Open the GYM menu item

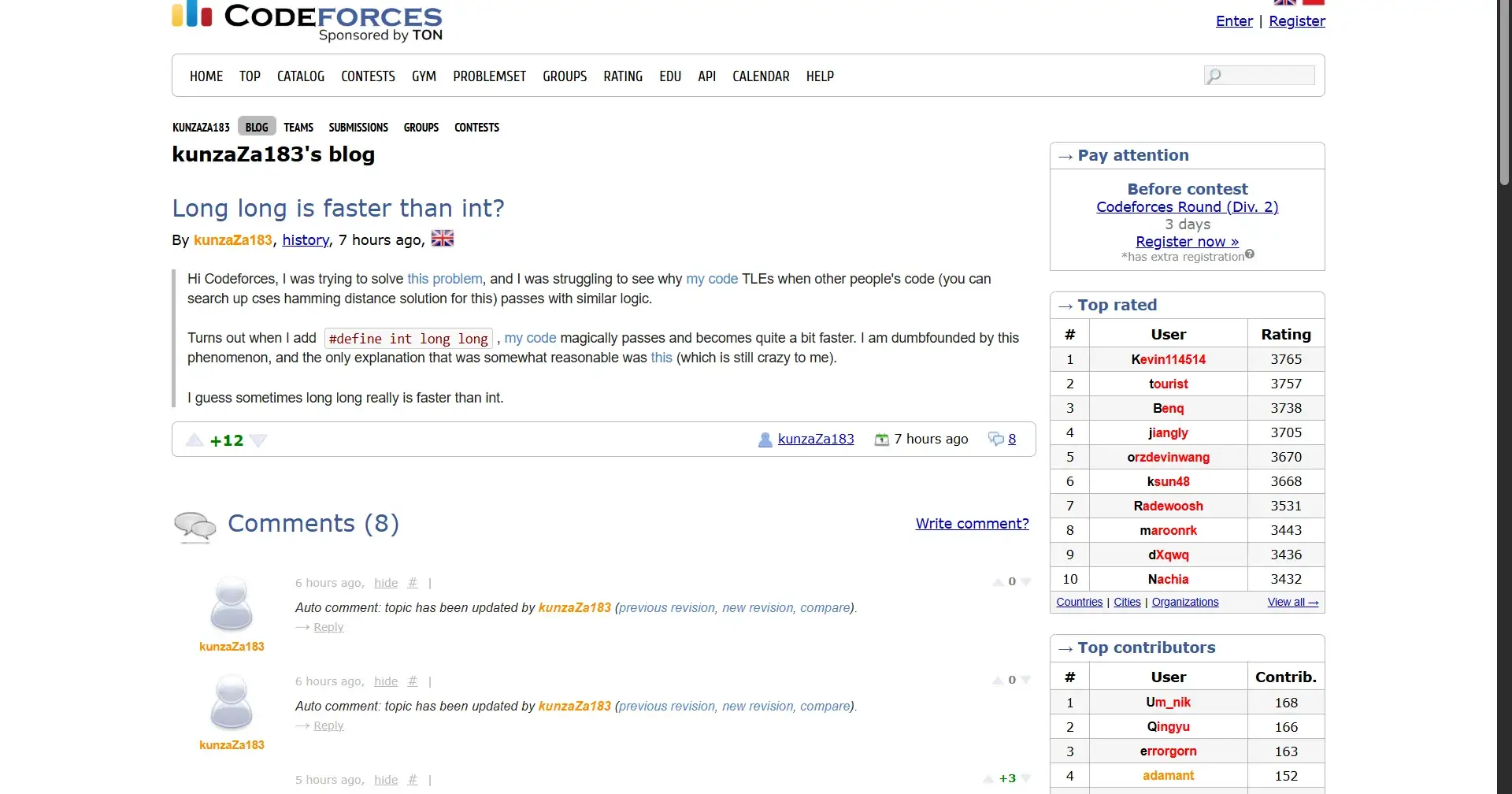(x=424, y=76)
